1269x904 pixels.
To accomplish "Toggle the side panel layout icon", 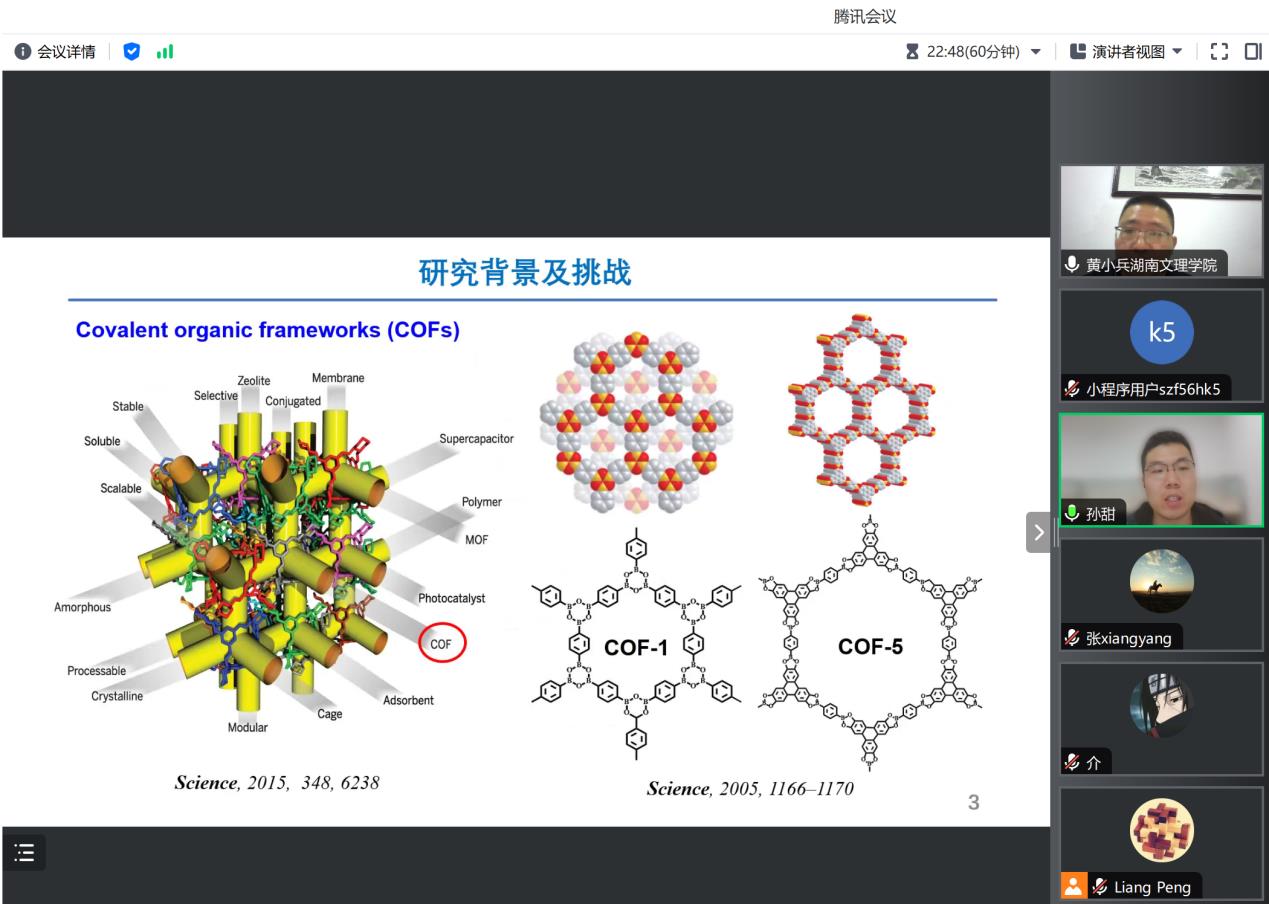I will tap(1252, 52).
